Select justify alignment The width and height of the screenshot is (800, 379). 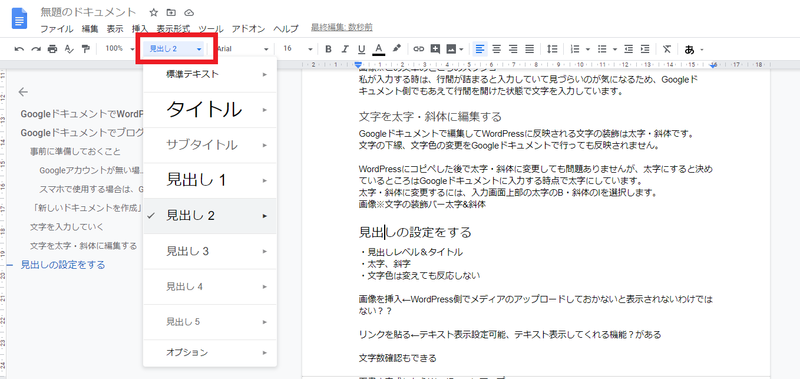[x=530, y=49]
